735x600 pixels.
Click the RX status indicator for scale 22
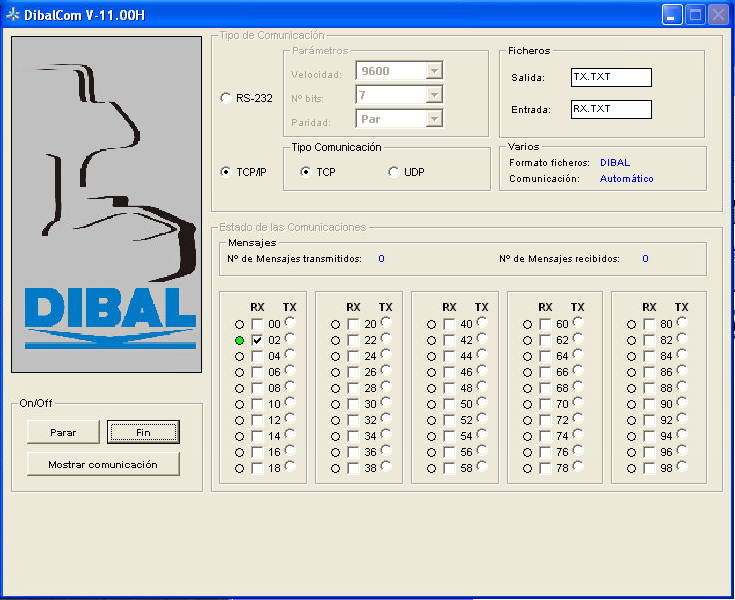coord(335,340)
